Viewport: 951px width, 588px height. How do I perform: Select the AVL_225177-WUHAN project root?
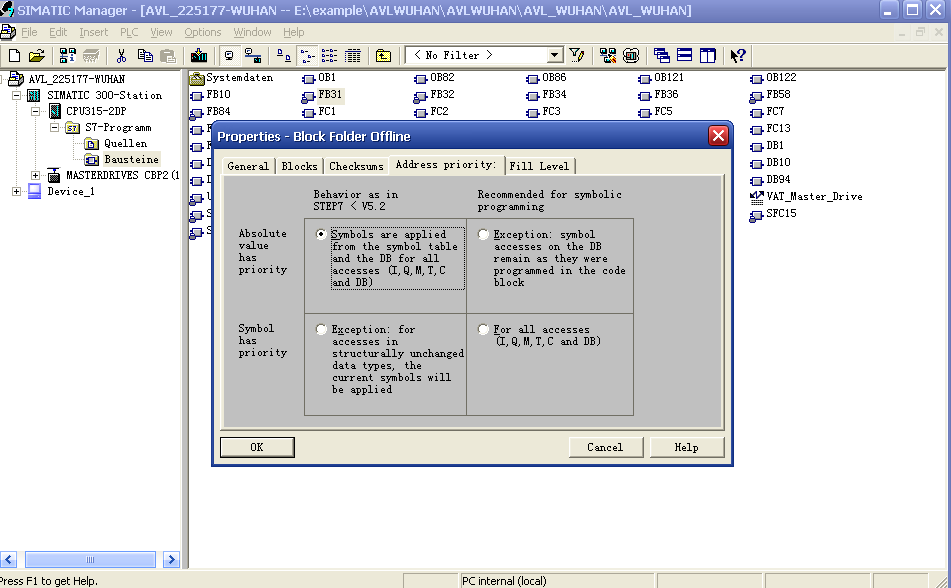67,79
